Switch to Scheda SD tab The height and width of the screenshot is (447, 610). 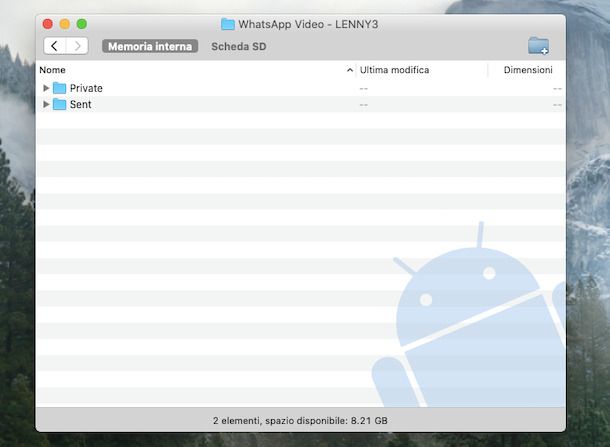click(238, 46)
